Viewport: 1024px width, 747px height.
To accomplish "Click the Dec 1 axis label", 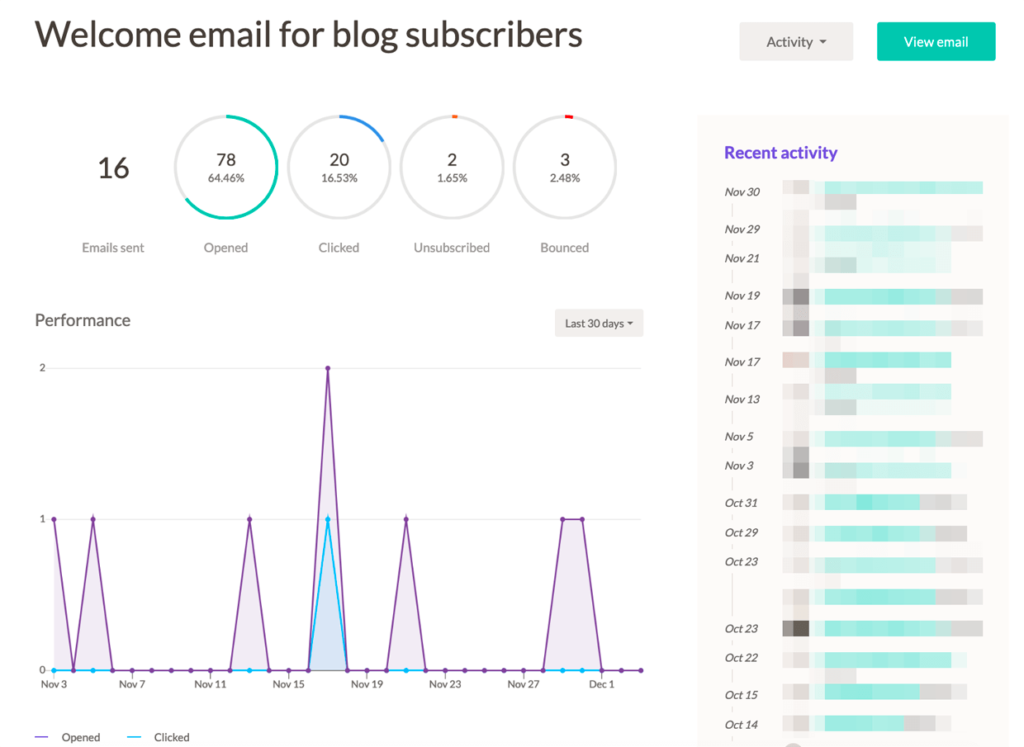I will (601, 684).
